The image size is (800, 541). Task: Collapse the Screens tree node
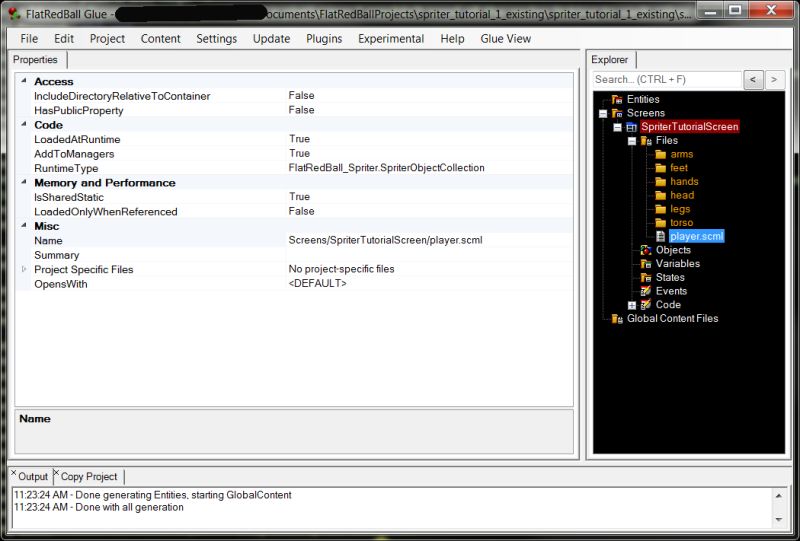click(x=603, y=113)
